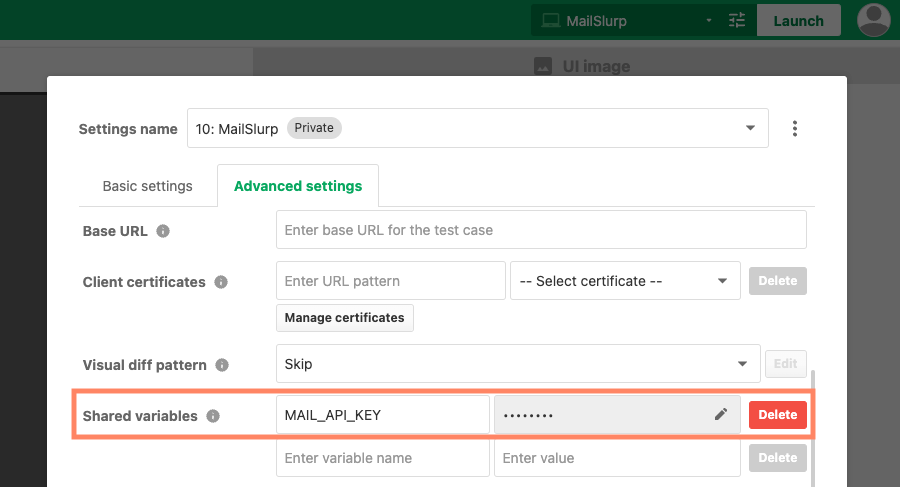
Task: Click the Enter variable name field
Action: (x=383, y=458)
